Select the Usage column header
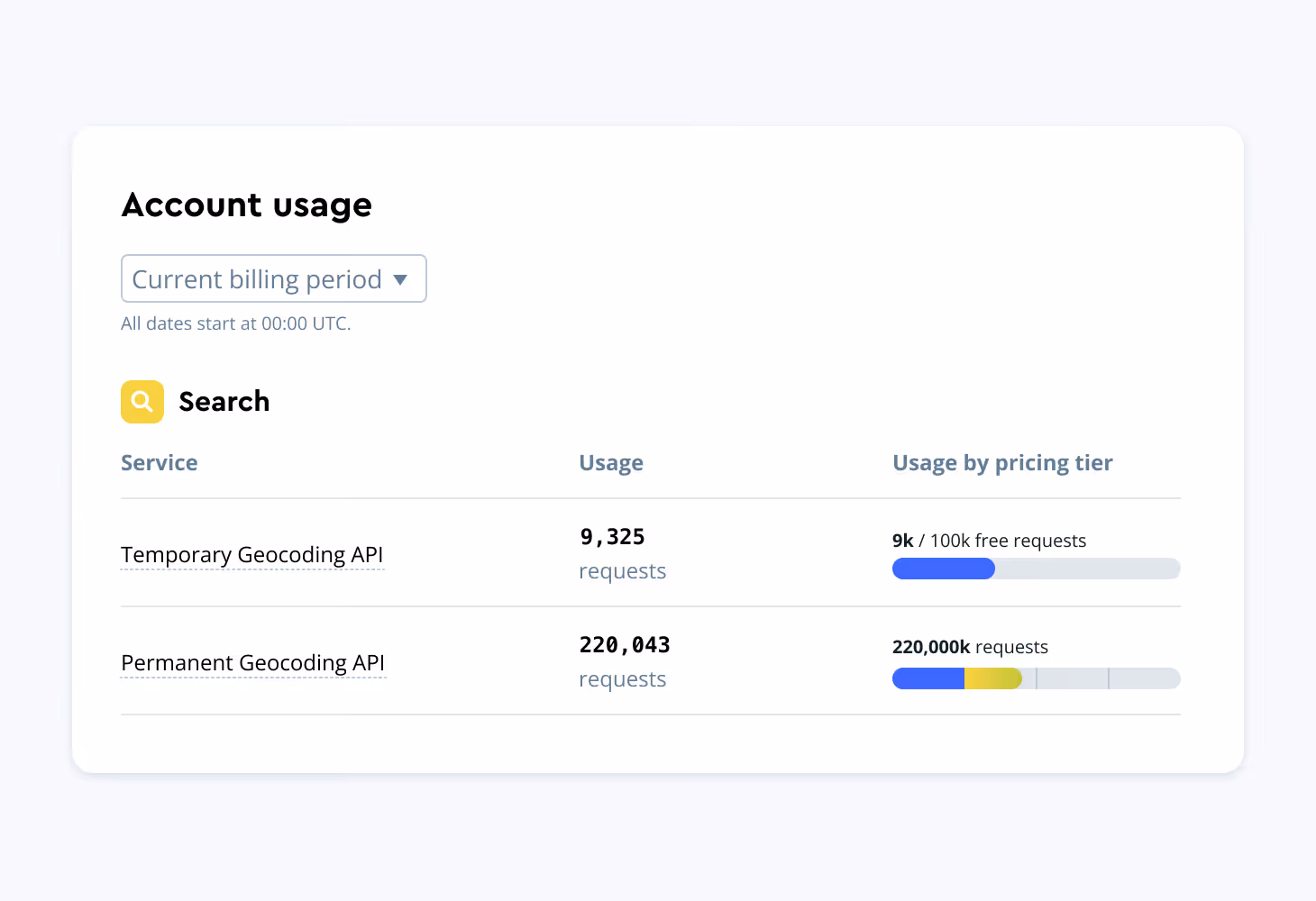Screen dimensions: 1316x901 pos(611,463)
